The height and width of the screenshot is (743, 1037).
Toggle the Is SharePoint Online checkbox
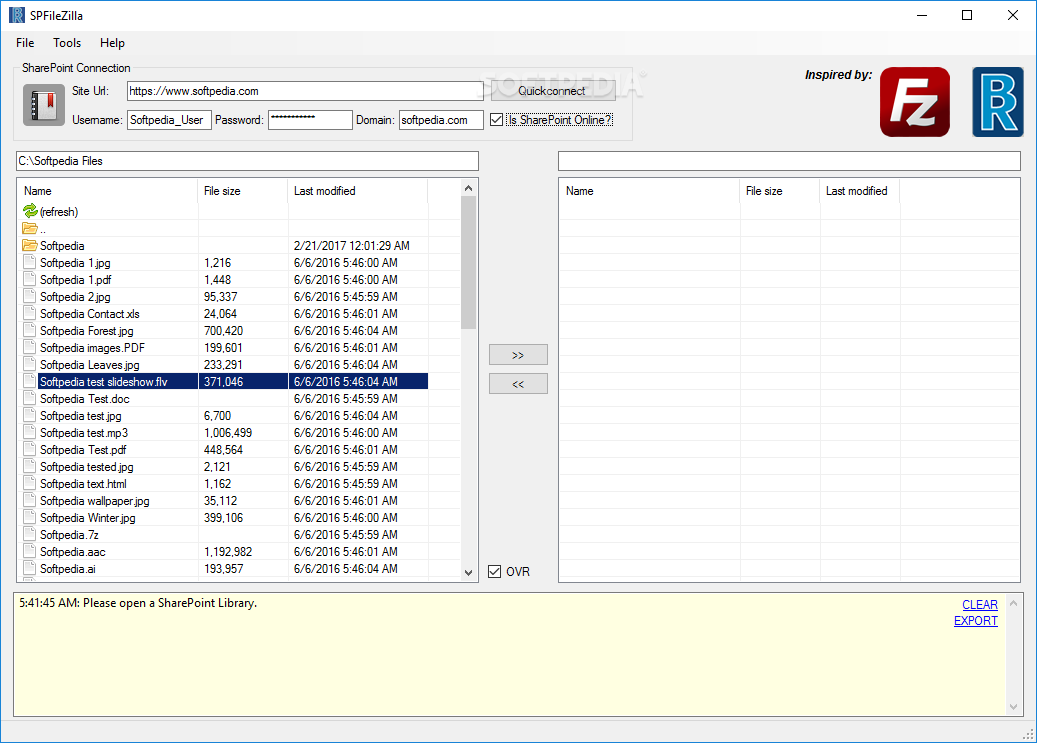coord(497,120)
